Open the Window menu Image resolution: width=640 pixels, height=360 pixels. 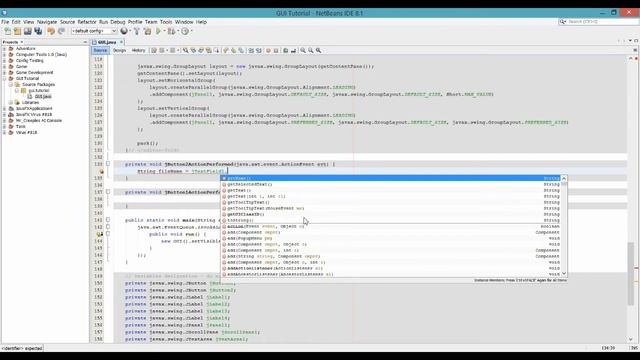coord(184,22)
